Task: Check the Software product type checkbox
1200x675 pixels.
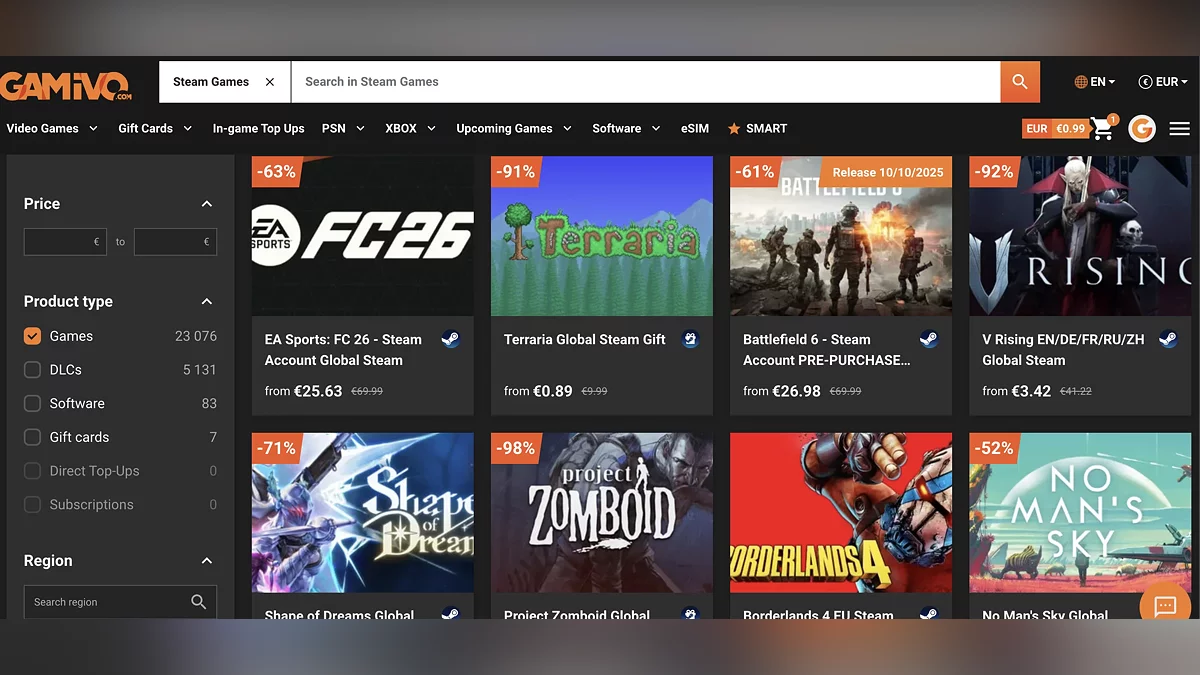Action: 32,403
